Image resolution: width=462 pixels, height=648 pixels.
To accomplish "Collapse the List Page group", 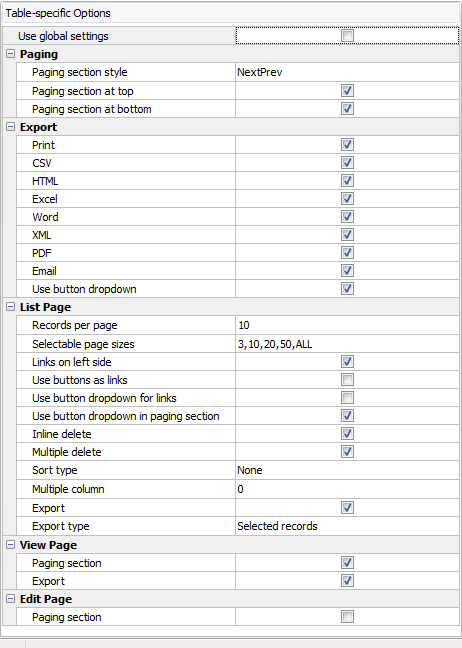I will point(11,307).
